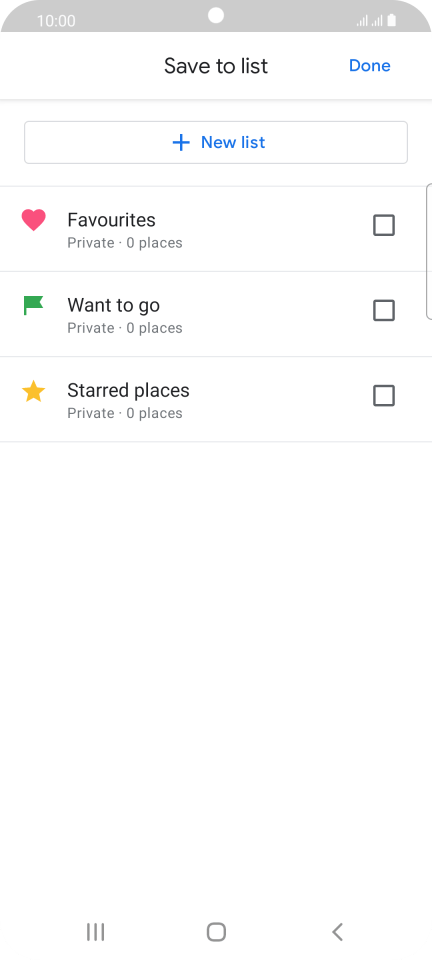The width and height of the screenshot is (432, 960).
Task: Tap the clock showing 10:00
Action: [x=56, y=21]
